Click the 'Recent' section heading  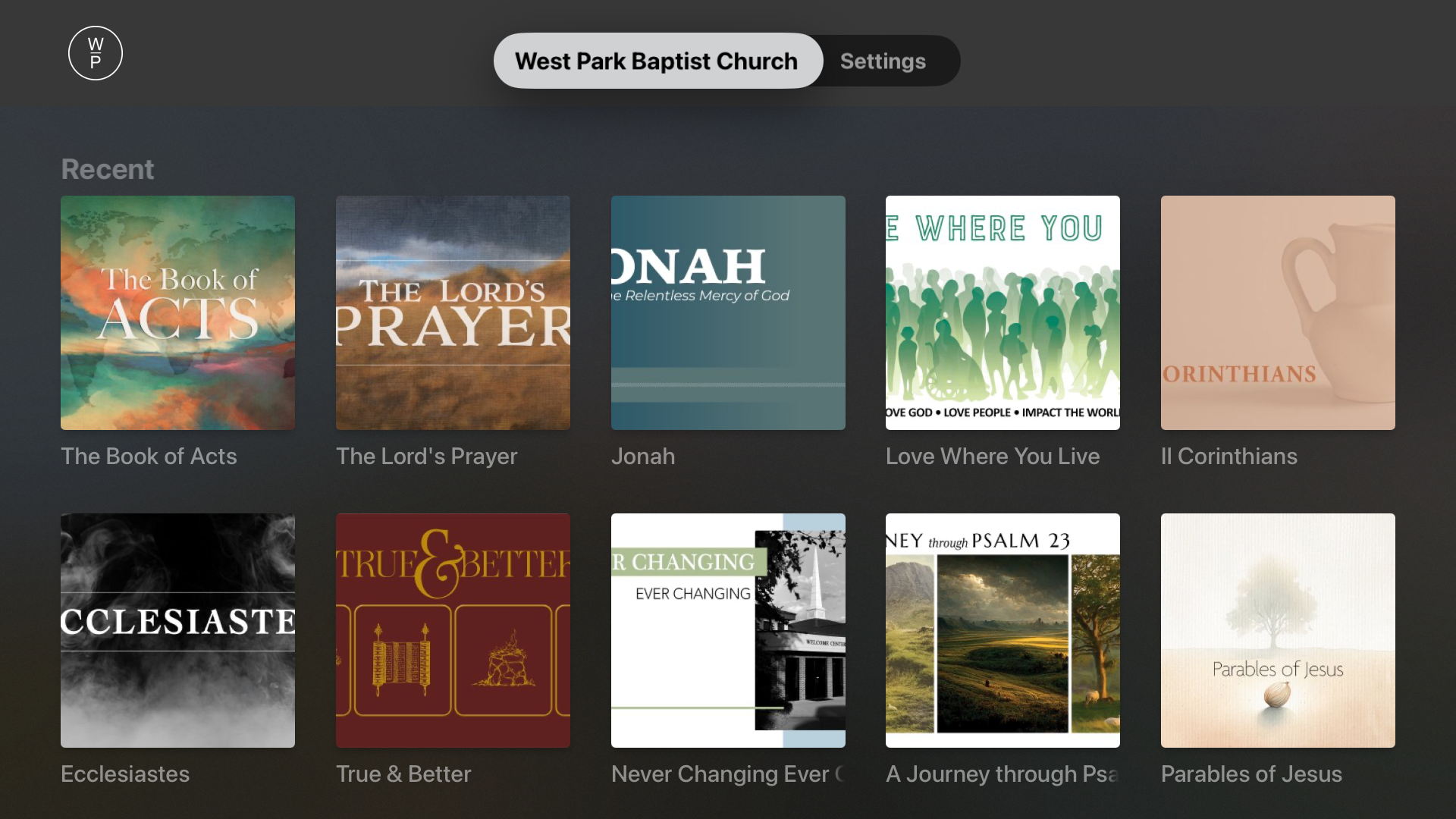tap(108, 169)
